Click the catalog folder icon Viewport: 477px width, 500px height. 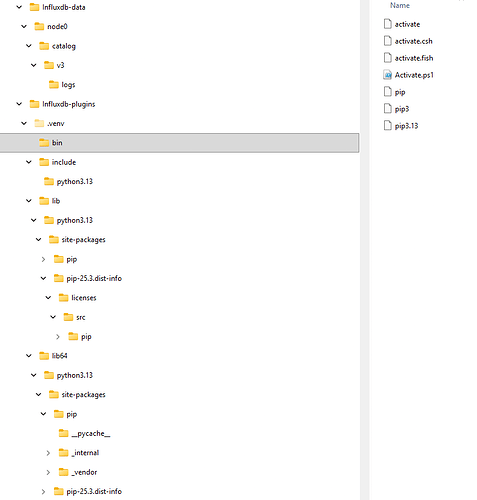coord(44,46)
